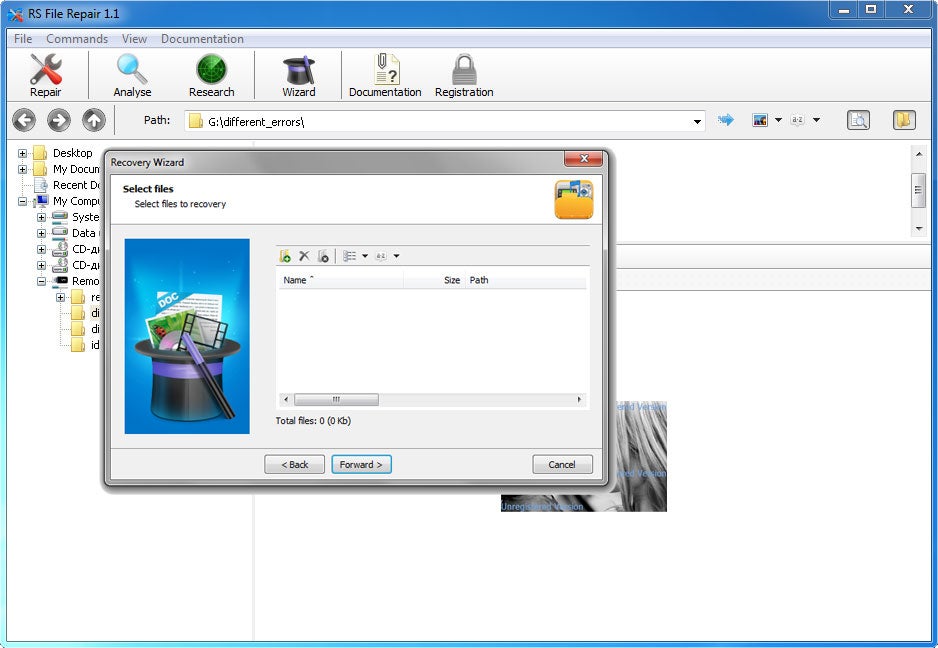
Task: Open the main view mode dropdown arrow
Action: (778, 120)
